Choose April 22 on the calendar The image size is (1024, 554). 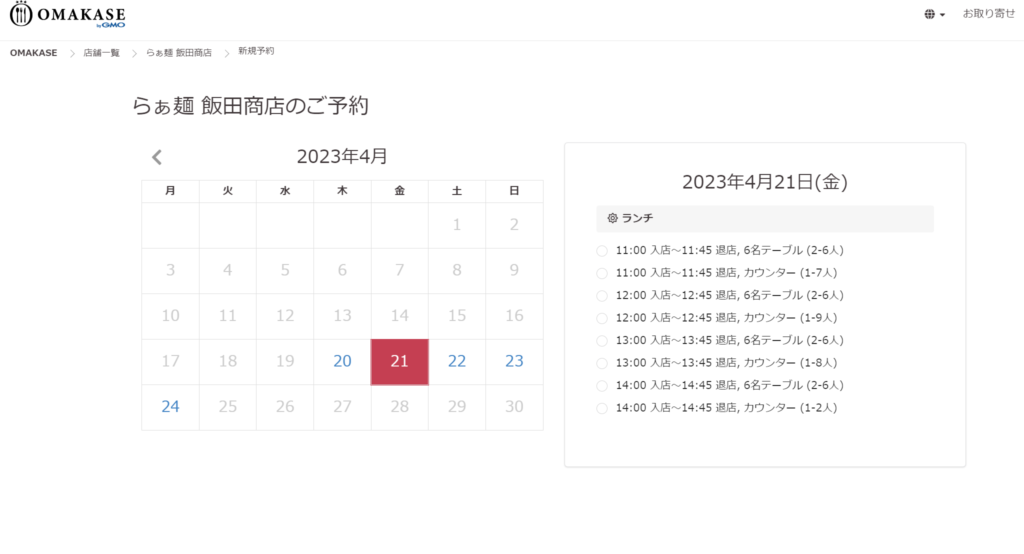(457, 361)
